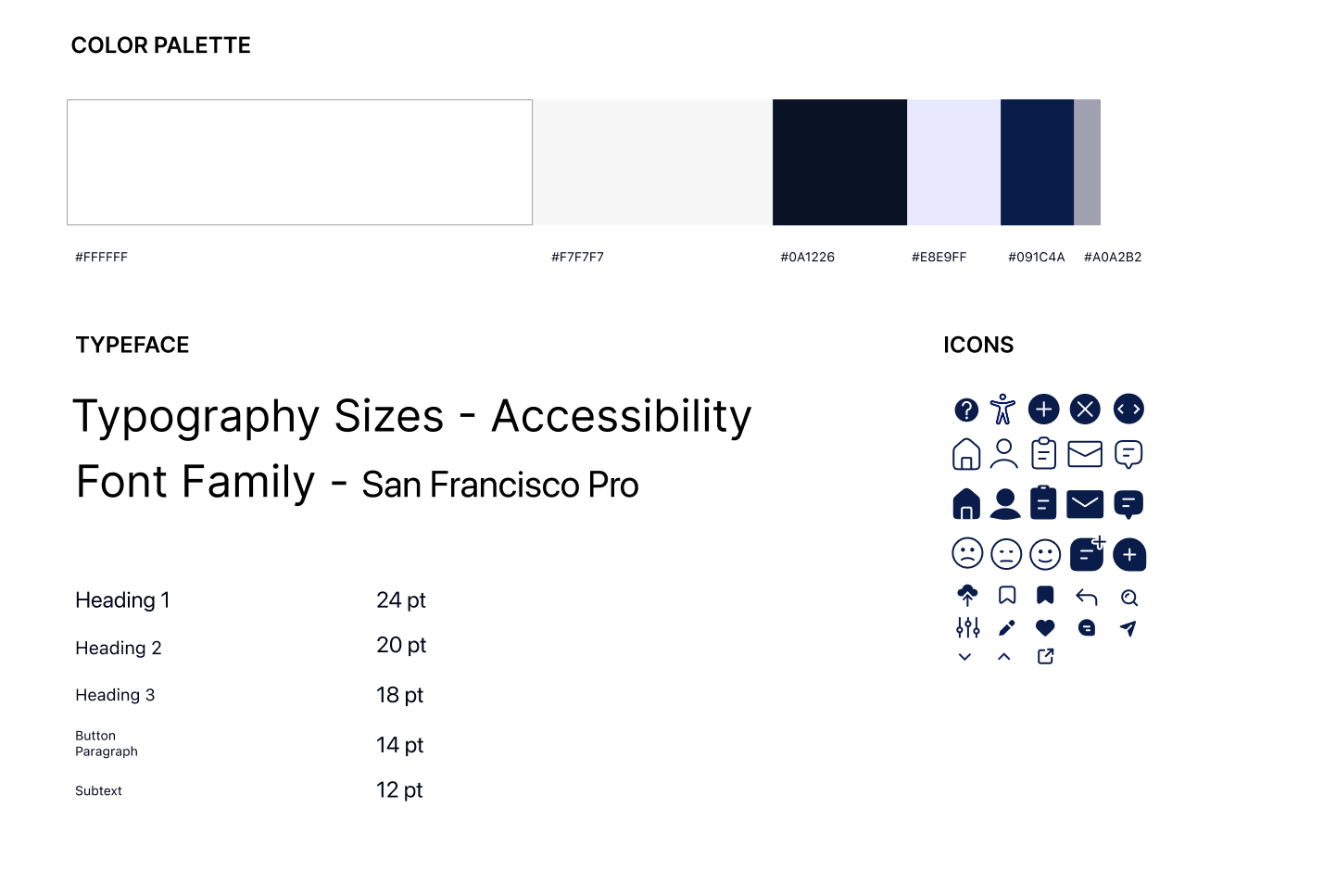Select the sliders settings icon
1336x896 pixels.
[967, 628]
